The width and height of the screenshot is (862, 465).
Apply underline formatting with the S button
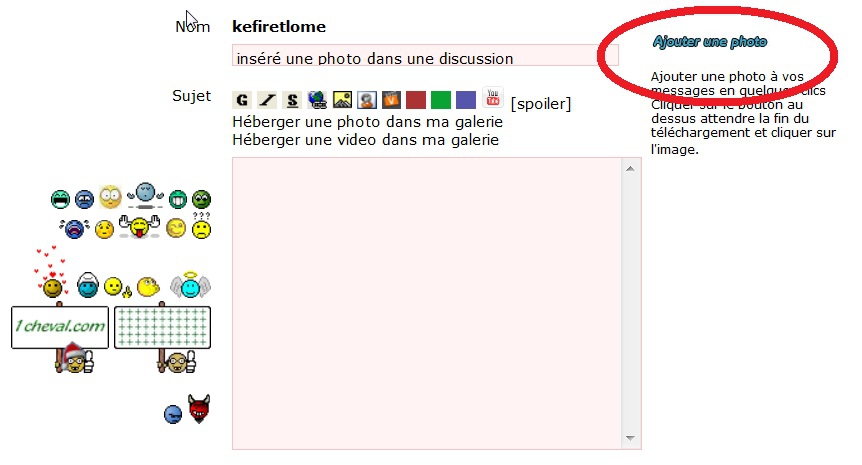pos(291,100)
